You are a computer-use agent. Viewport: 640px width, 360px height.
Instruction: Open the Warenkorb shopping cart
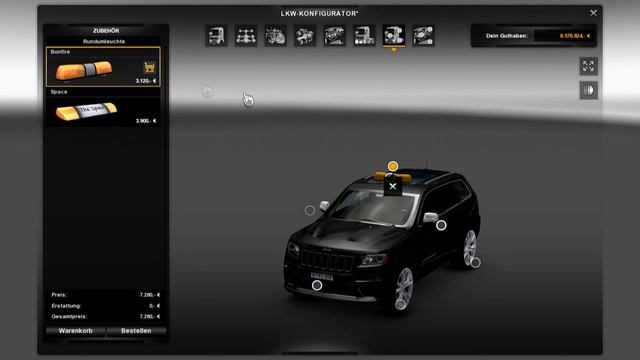click(76, 331)
